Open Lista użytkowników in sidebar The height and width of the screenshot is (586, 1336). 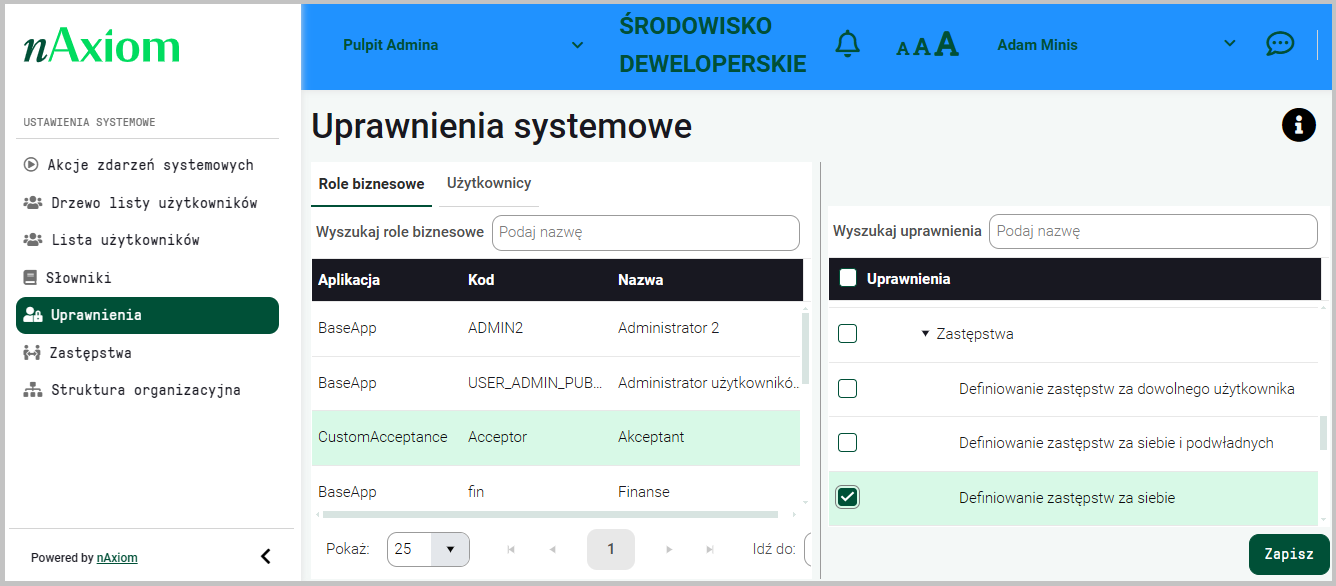click(x=147, y=240)
